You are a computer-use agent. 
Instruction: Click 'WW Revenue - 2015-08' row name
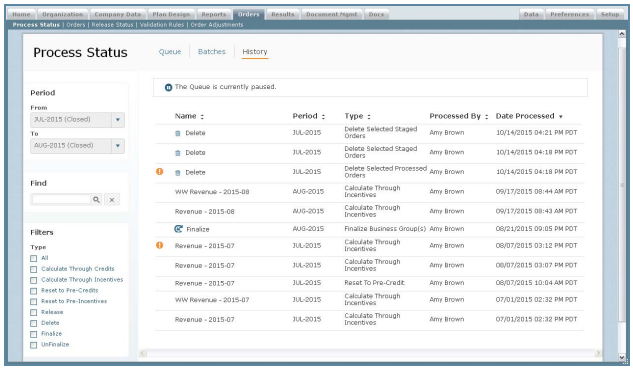[212, 192]
